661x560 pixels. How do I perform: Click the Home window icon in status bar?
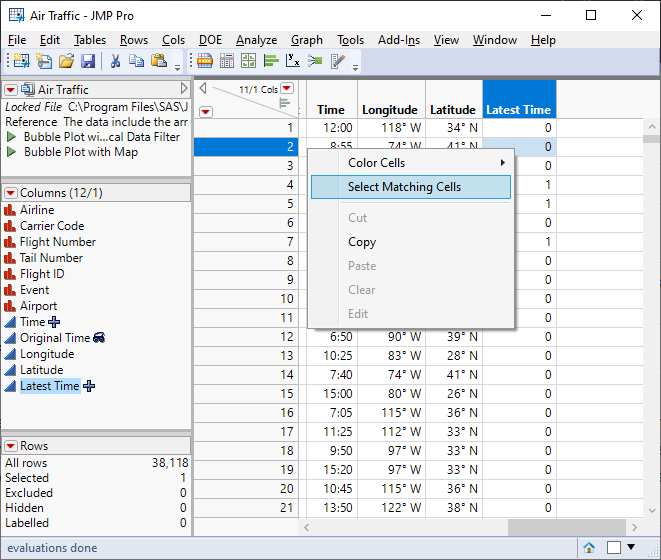pos(590,547)
